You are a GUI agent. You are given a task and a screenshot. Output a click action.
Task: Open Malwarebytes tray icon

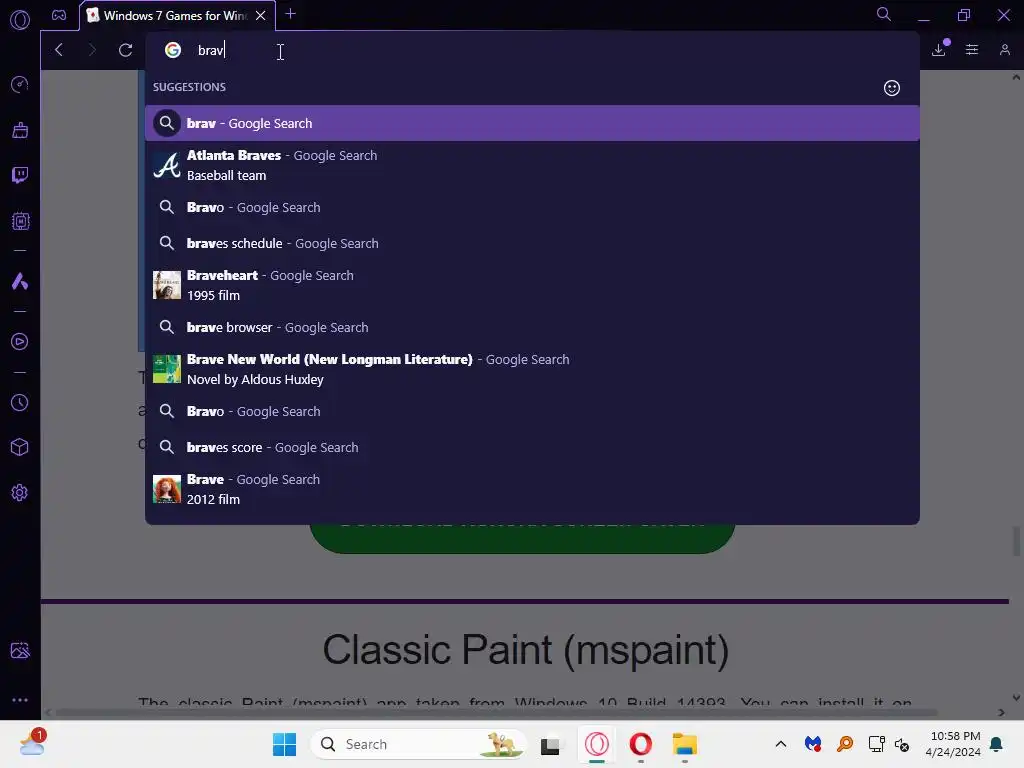coord(813,744)
